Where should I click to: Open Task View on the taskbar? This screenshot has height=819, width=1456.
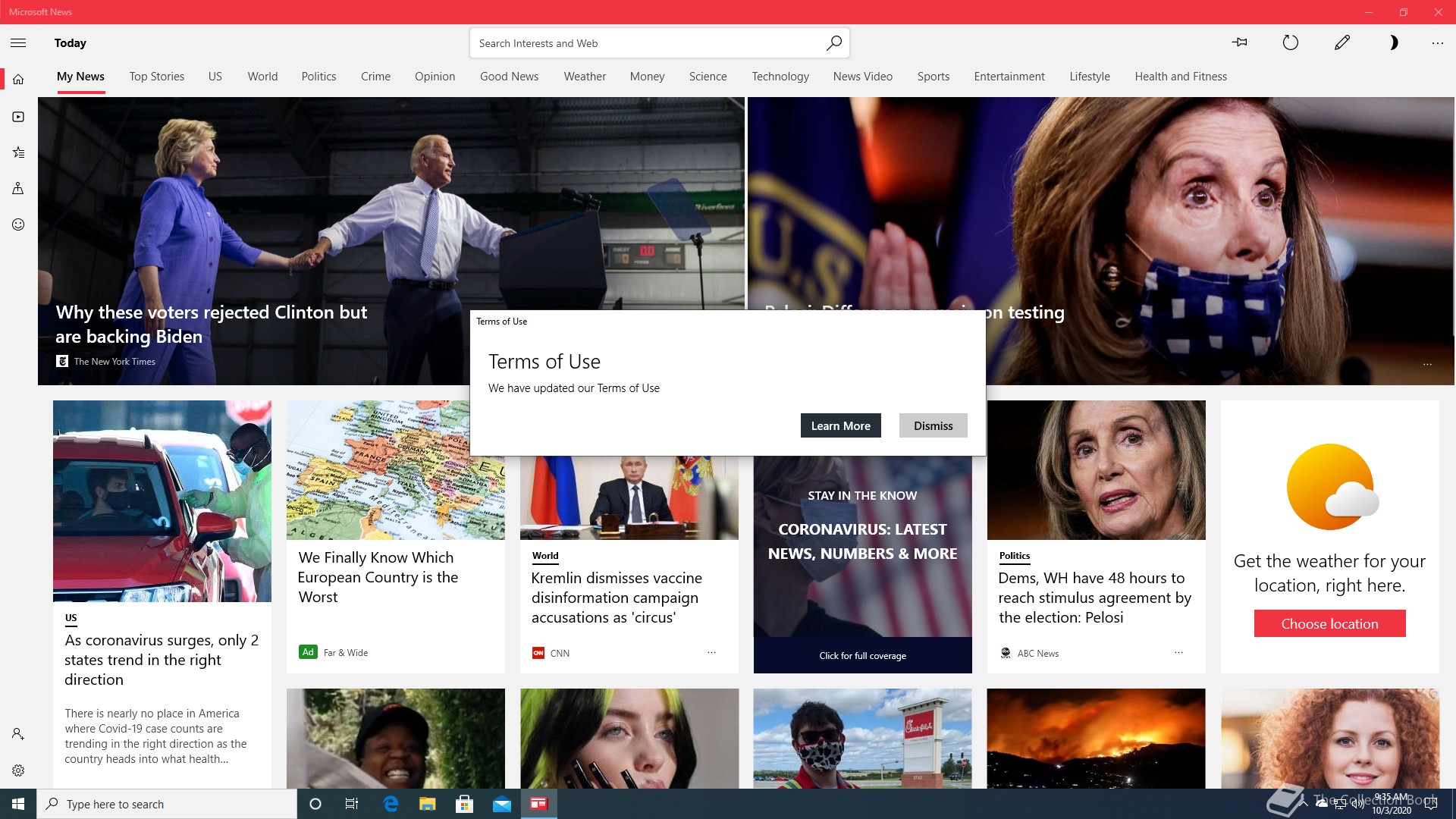click(352, 804)
